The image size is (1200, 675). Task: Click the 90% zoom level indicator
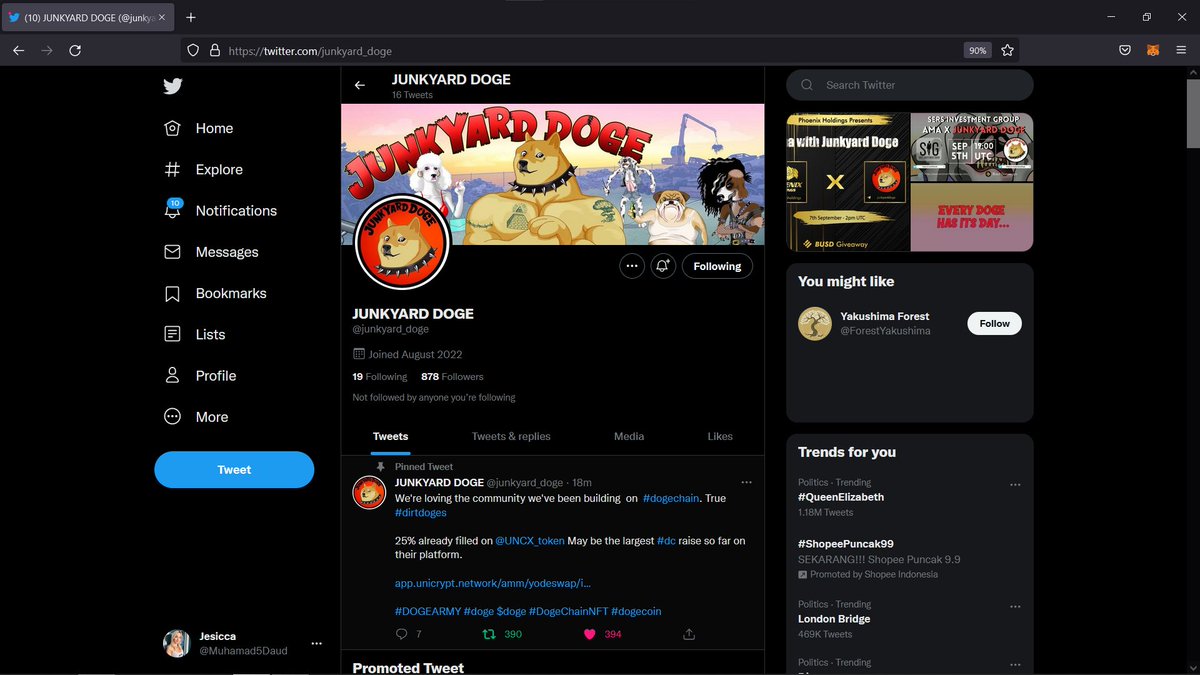[977, 50]
